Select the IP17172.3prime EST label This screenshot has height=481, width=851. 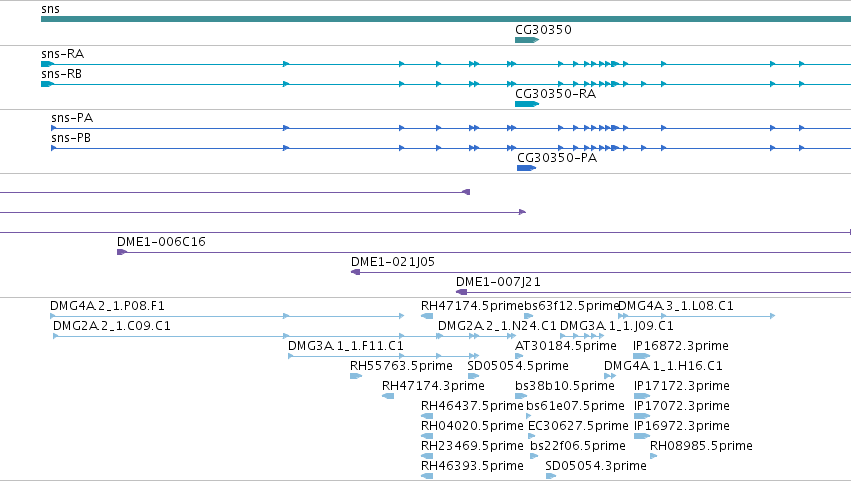click(682, 385)
